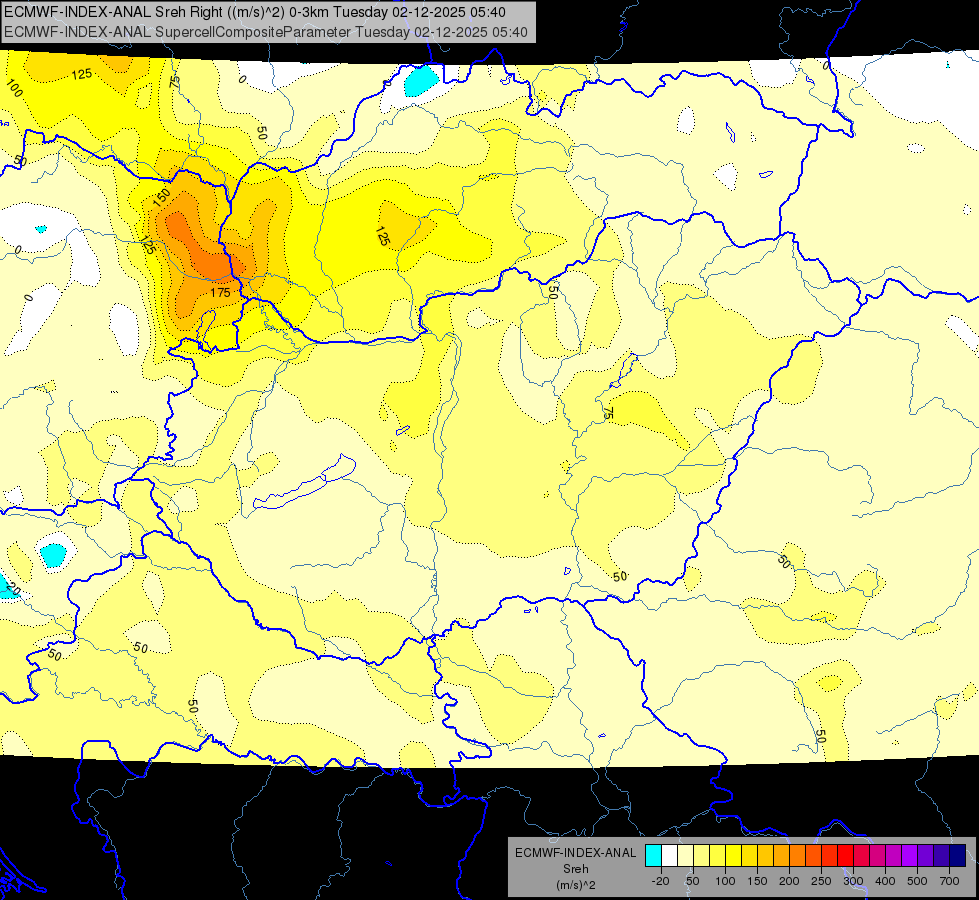
Task: Click 'ECMWF-INDEX-ANAL' text in the legend box
Action: 576,853
